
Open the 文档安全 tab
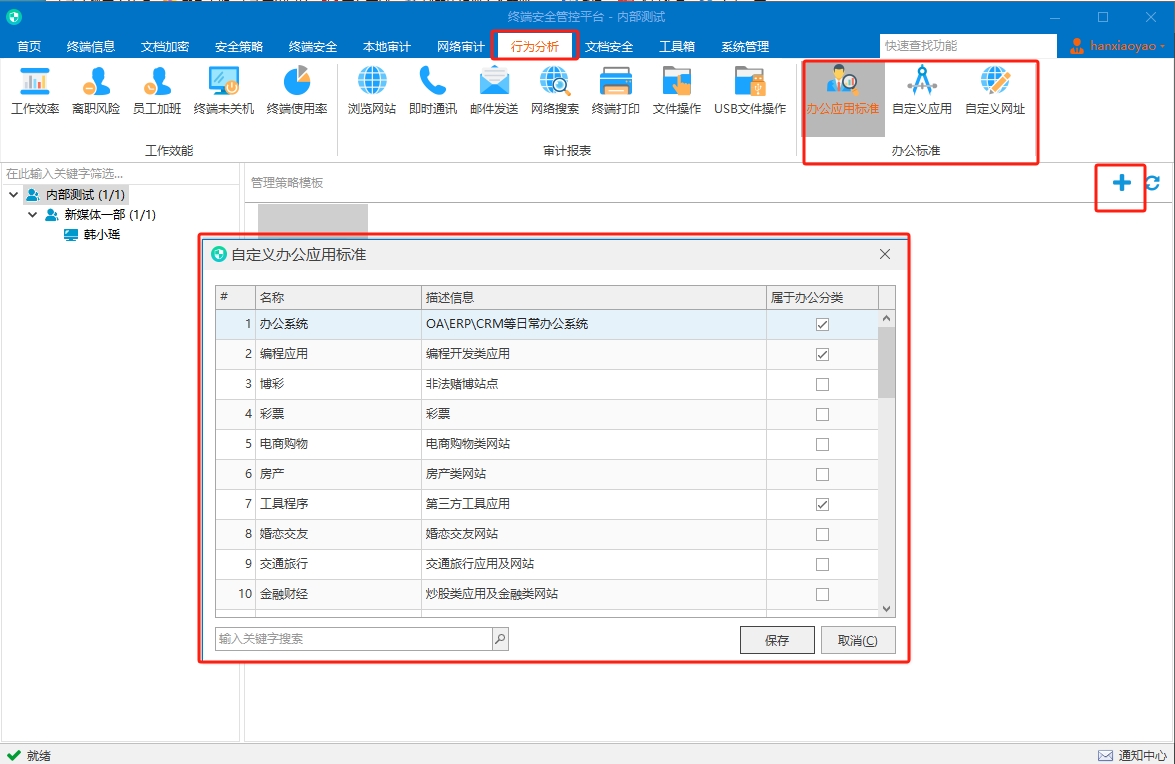point(609,46)
